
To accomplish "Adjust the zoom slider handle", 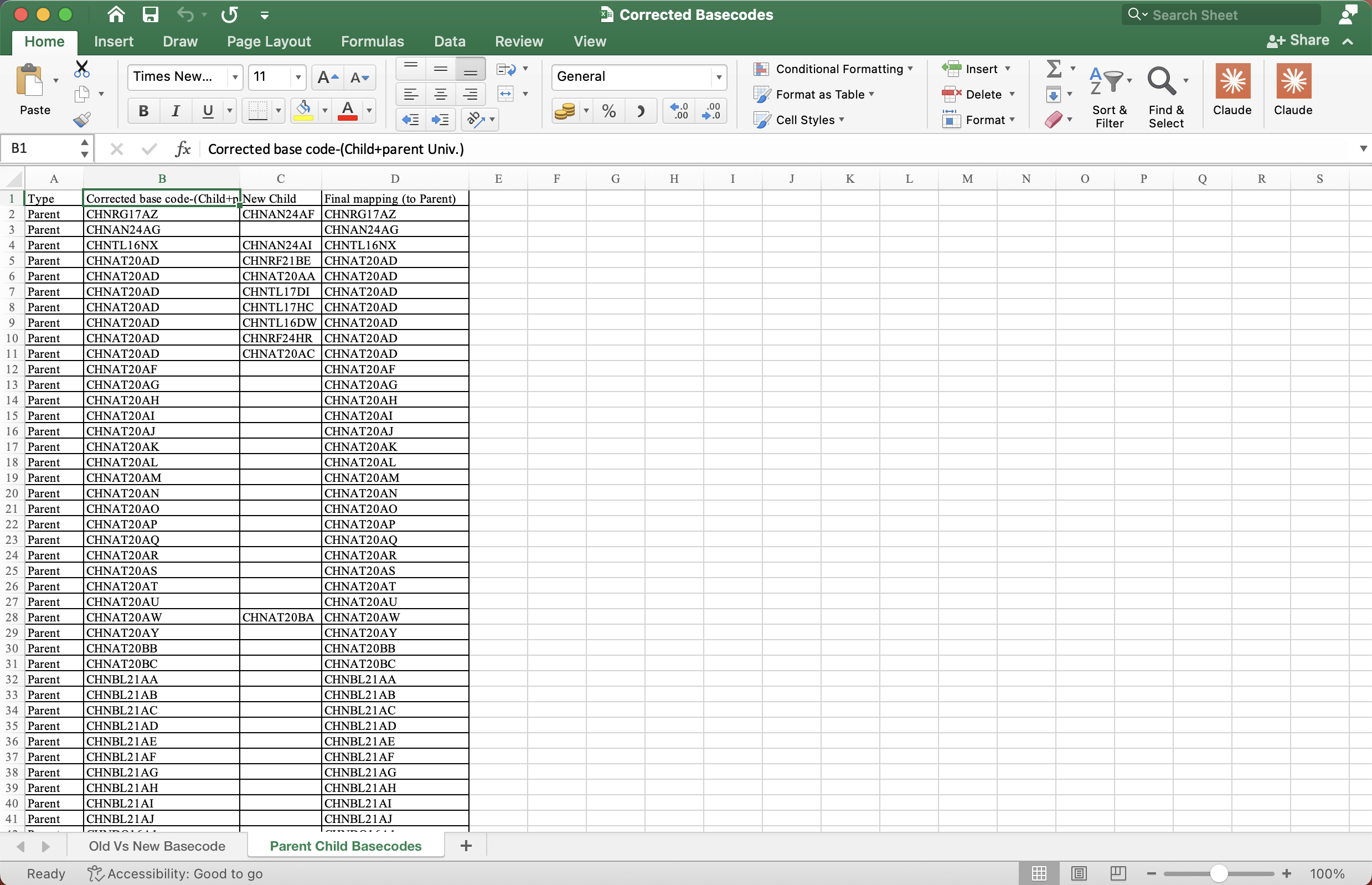I will pos(1219,873).
